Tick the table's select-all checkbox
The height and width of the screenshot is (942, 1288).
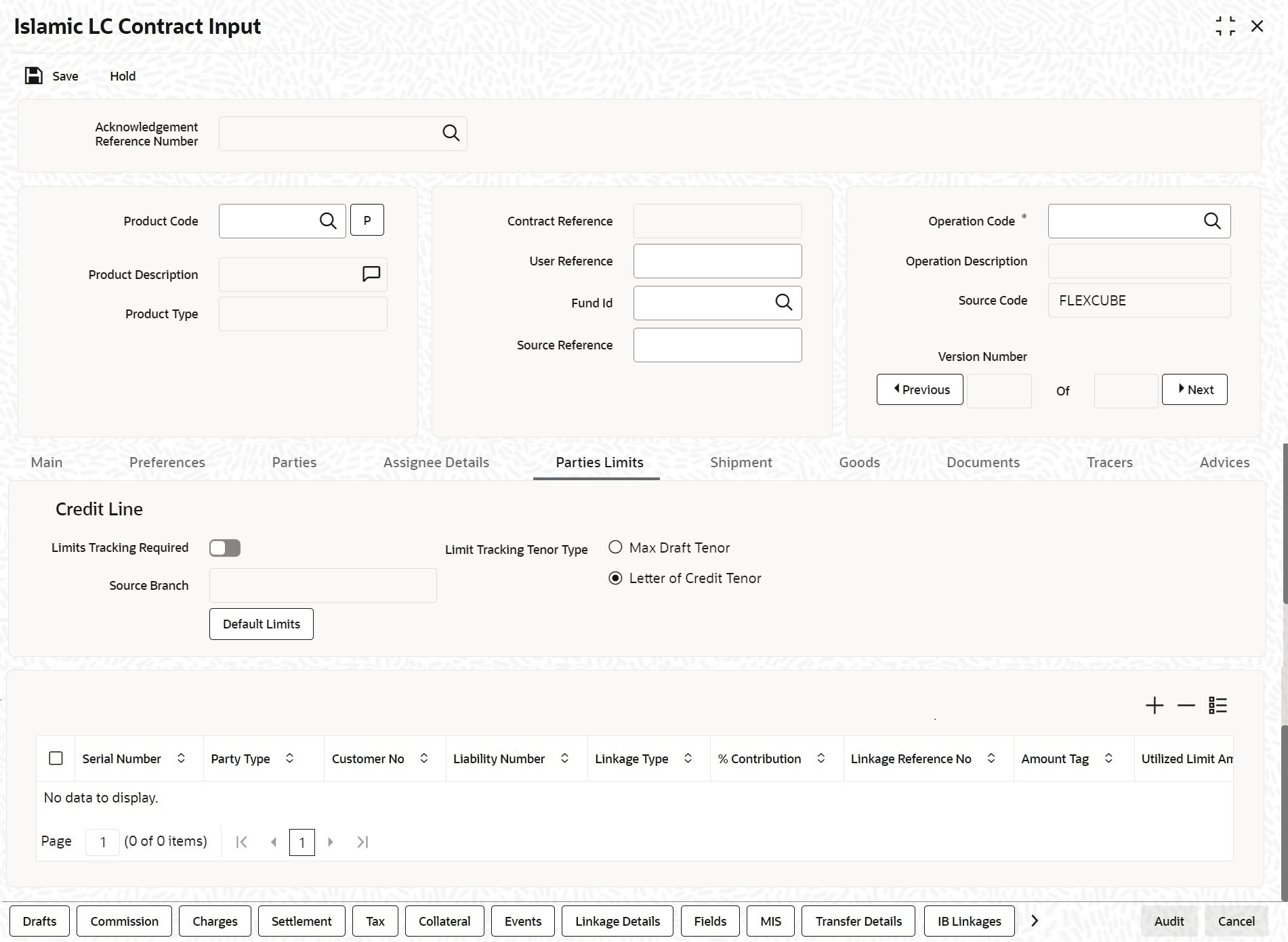[x=56, y=758]
